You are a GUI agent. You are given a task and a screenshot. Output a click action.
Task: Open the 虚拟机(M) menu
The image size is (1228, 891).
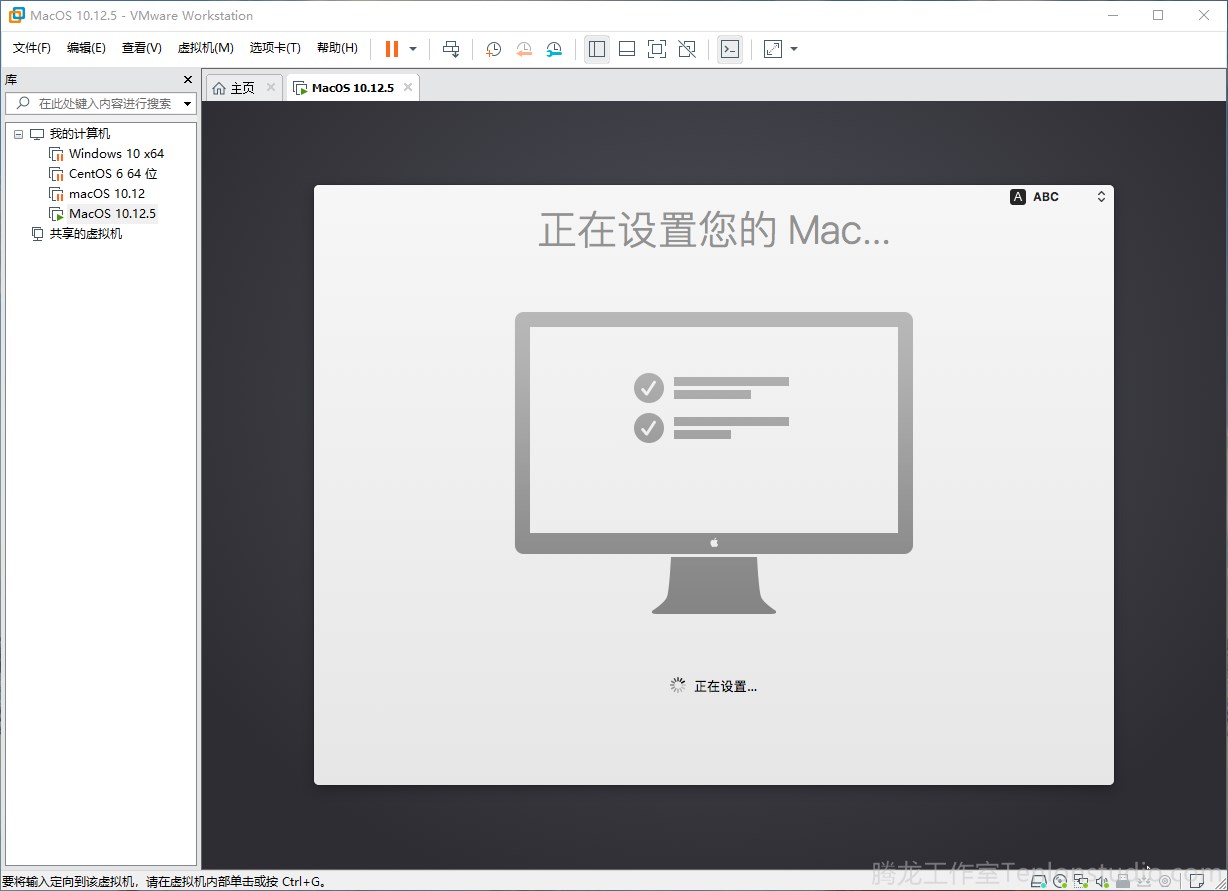pos(205,48)
